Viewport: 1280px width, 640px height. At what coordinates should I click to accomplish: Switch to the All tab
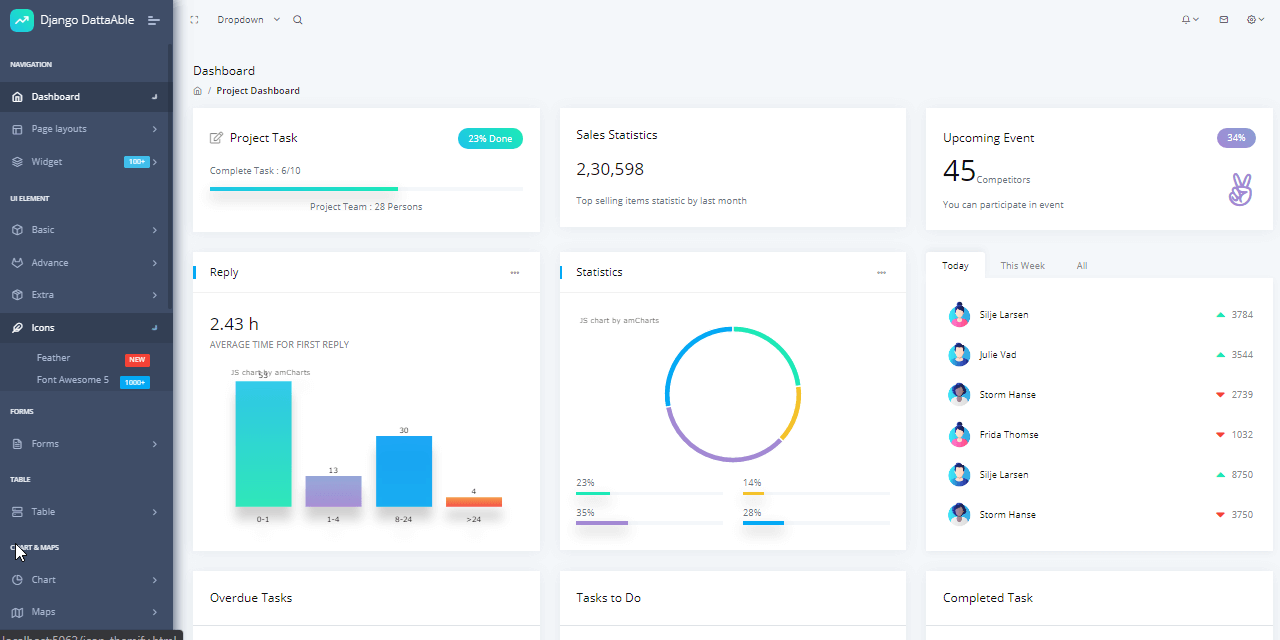[x=1081, y=265]
